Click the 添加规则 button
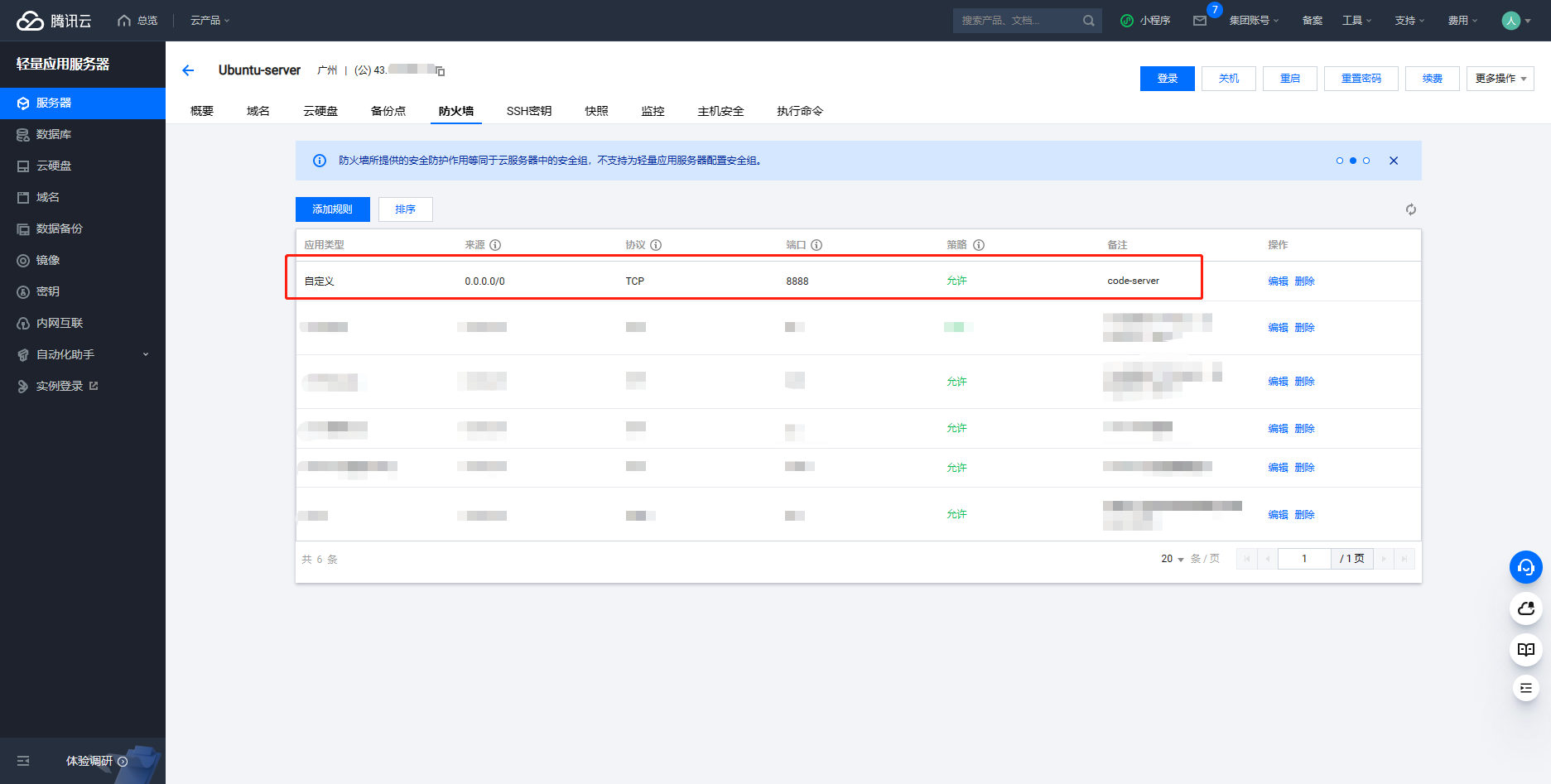The width and height of the screenshot is (1551, 784). tap(333, 209)
